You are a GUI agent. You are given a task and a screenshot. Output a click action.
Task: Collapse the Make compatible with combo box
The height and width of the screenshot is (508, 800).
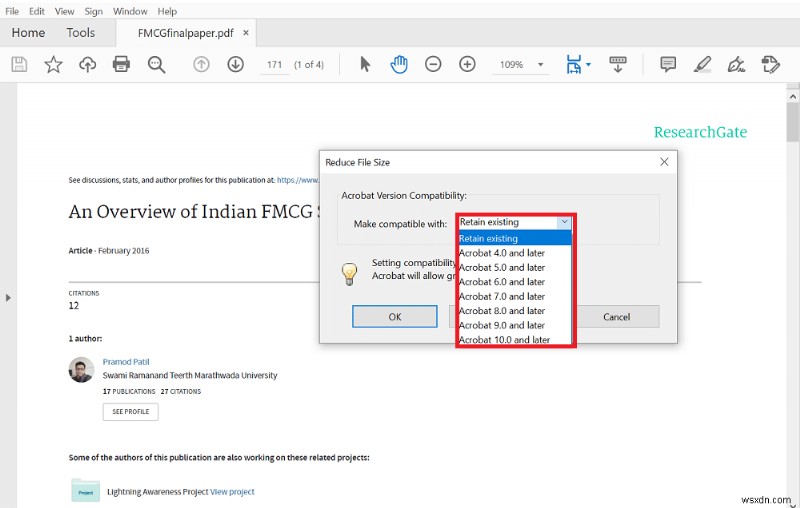[x=564, y=222]
